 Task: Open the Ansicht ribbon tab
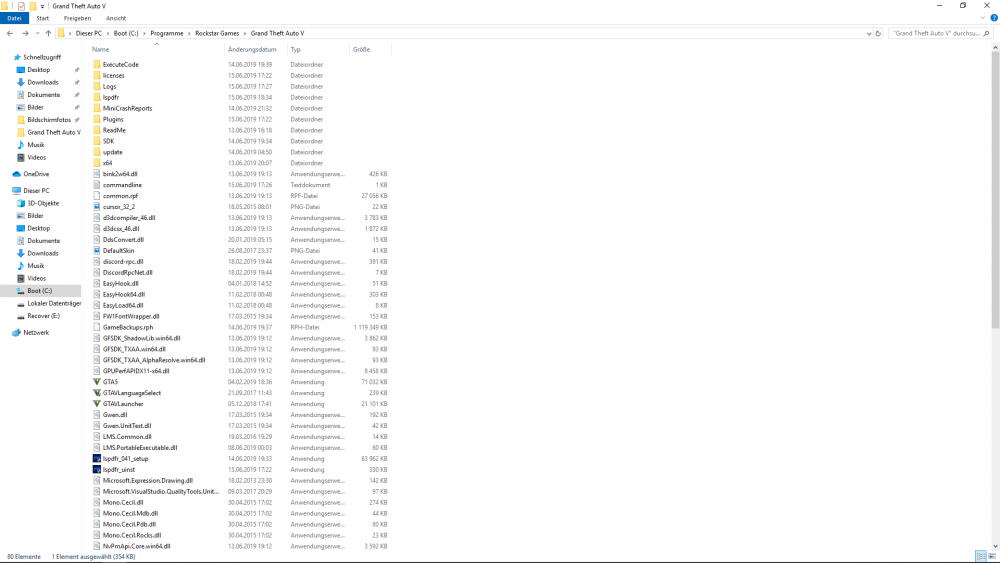(x=116, y=18)
